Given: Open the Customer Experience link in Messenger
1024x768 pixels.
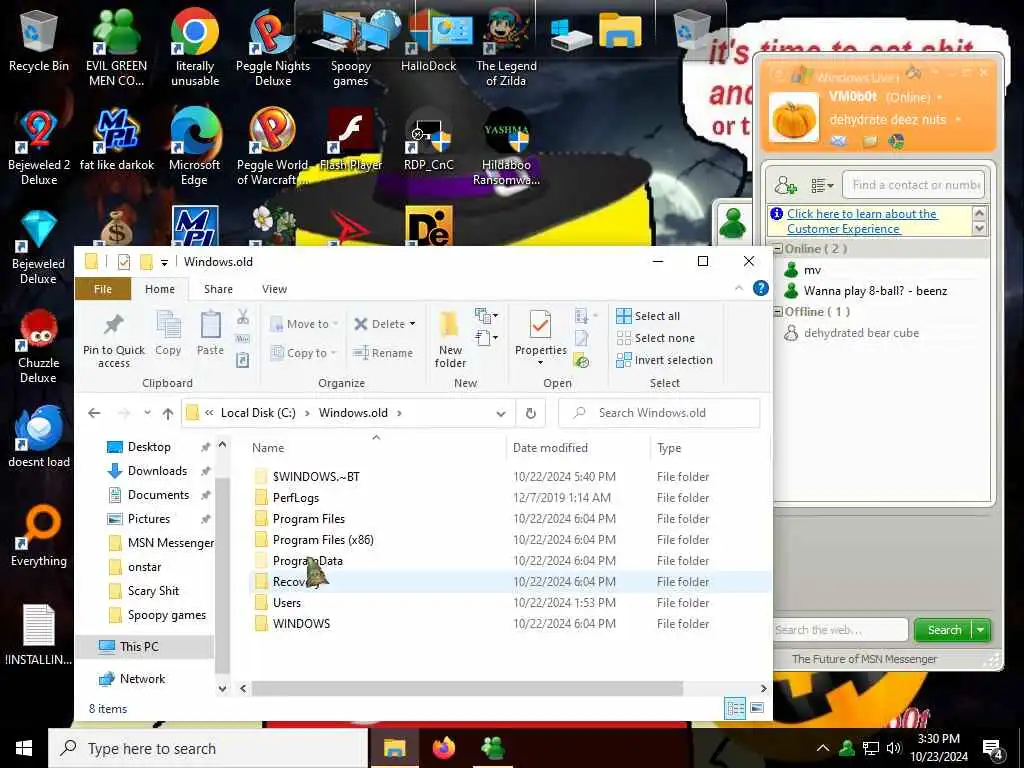Looking at the screenshot, I should 861,221.
